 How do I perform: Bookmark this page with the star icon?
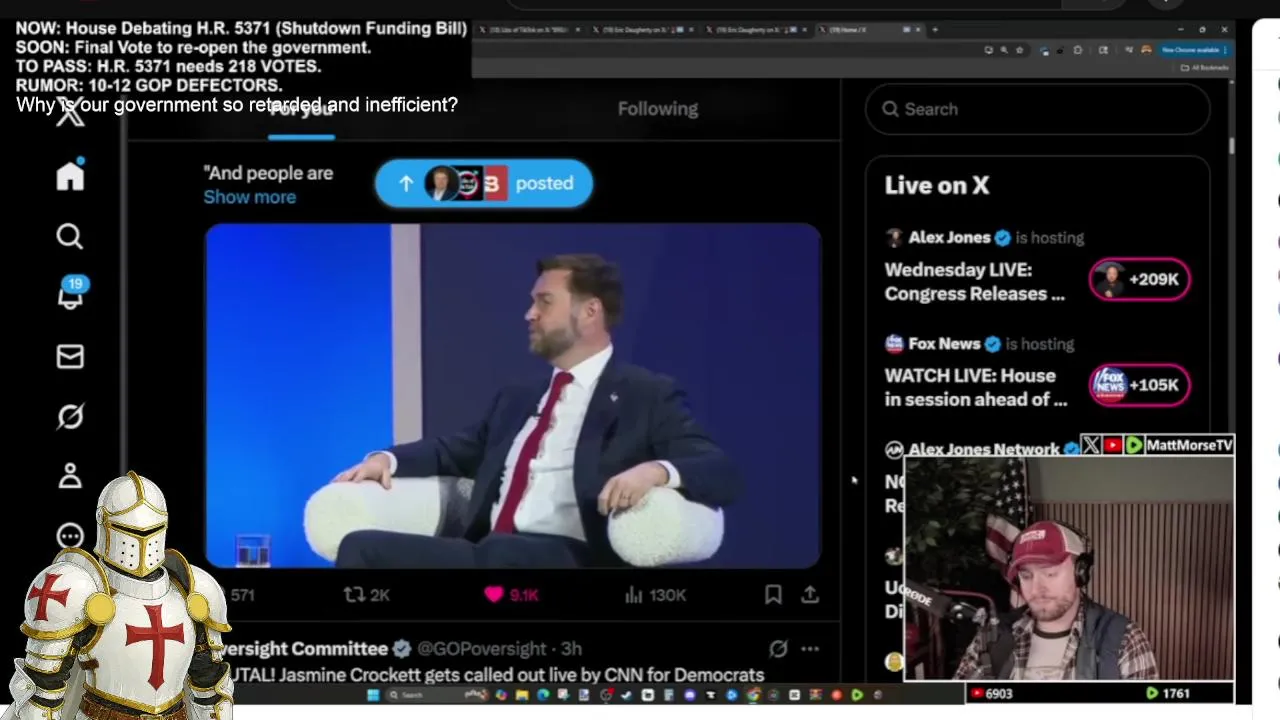[x=1019, y=50]
